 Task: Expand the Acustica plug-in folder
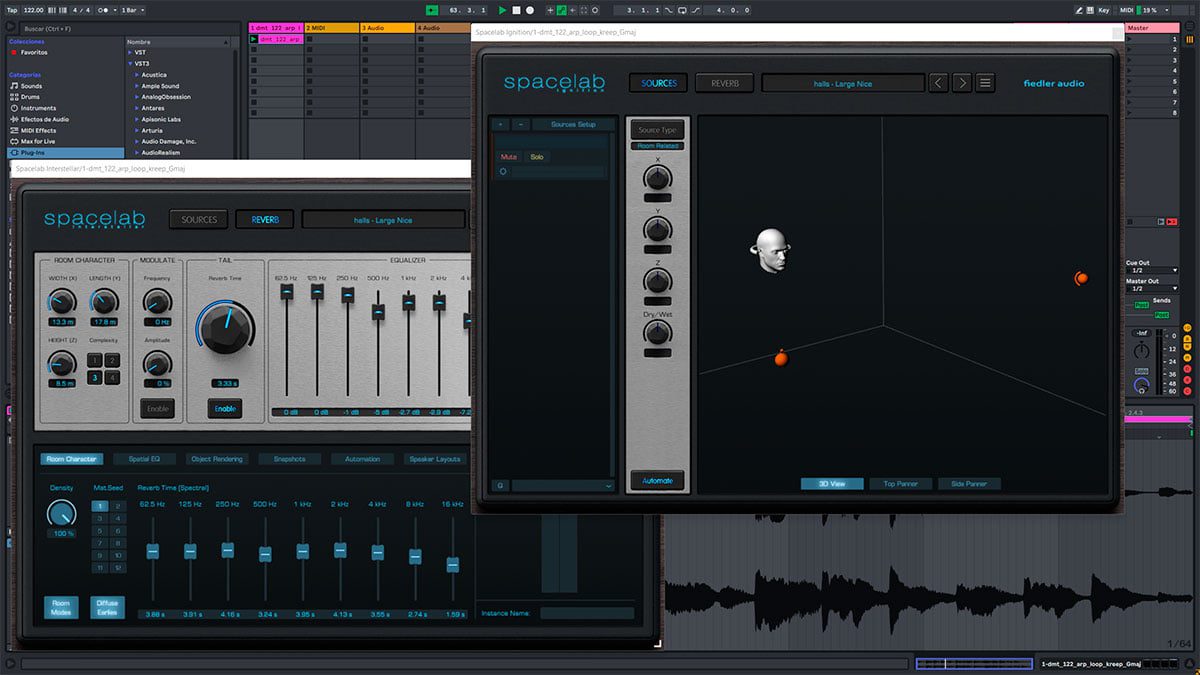pyautogui.click(x=137, y=75)
